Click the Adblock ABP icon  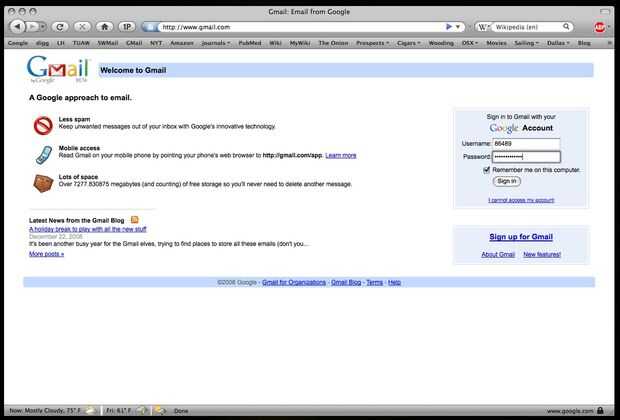[x=599, y=27]
